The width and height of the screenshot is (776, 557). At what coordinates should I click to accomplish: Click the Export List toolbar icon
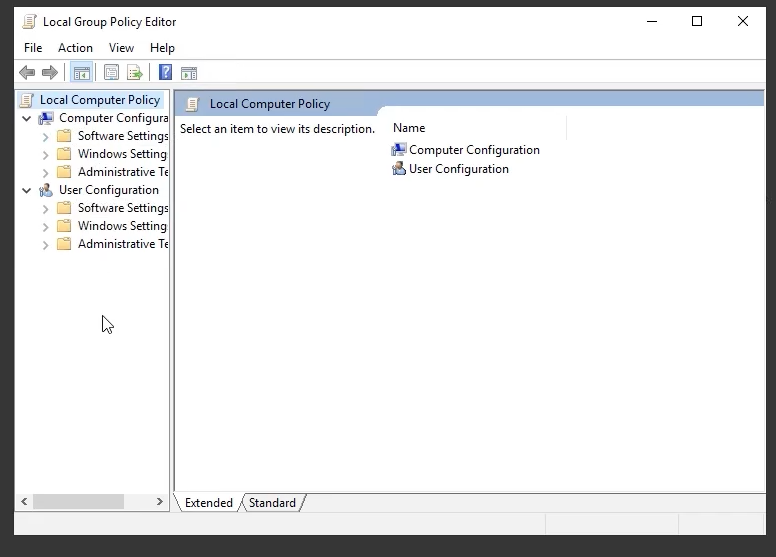pos(134,73)
